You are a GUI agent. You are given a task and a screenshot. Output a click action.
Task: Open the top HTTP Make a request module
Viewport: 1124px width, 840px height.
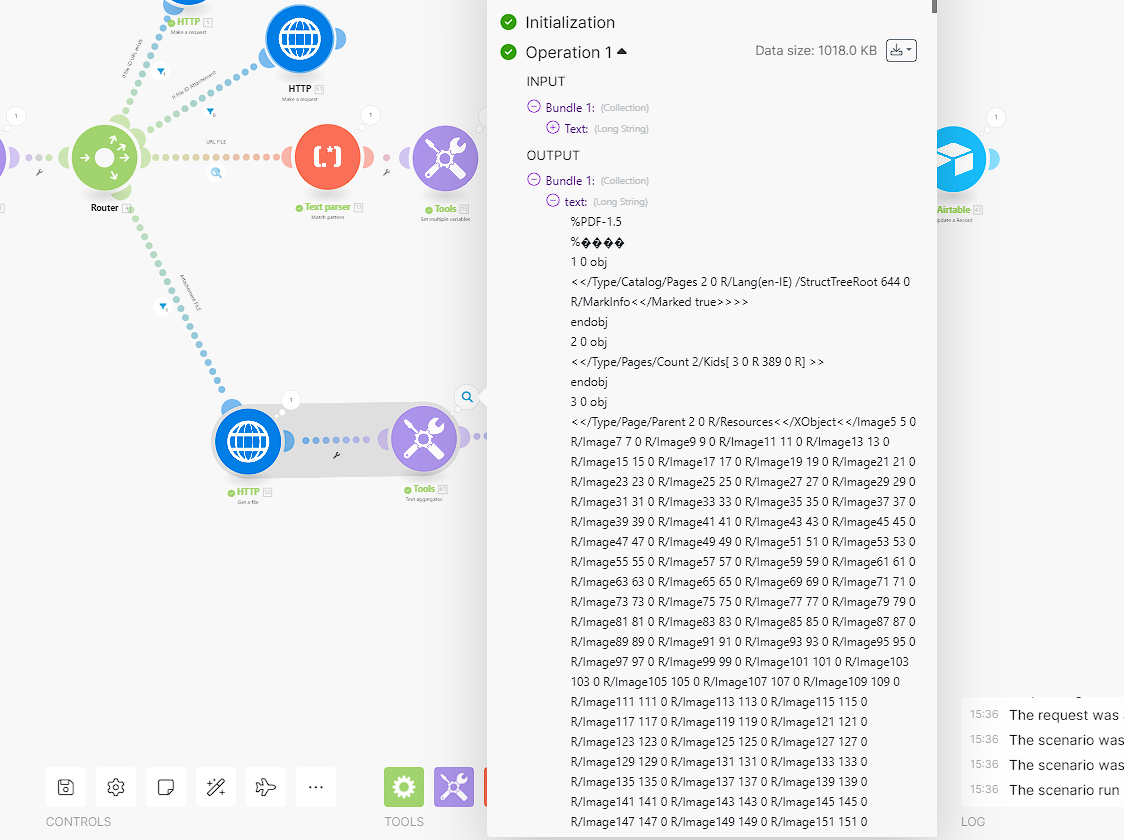click(300, 39)
